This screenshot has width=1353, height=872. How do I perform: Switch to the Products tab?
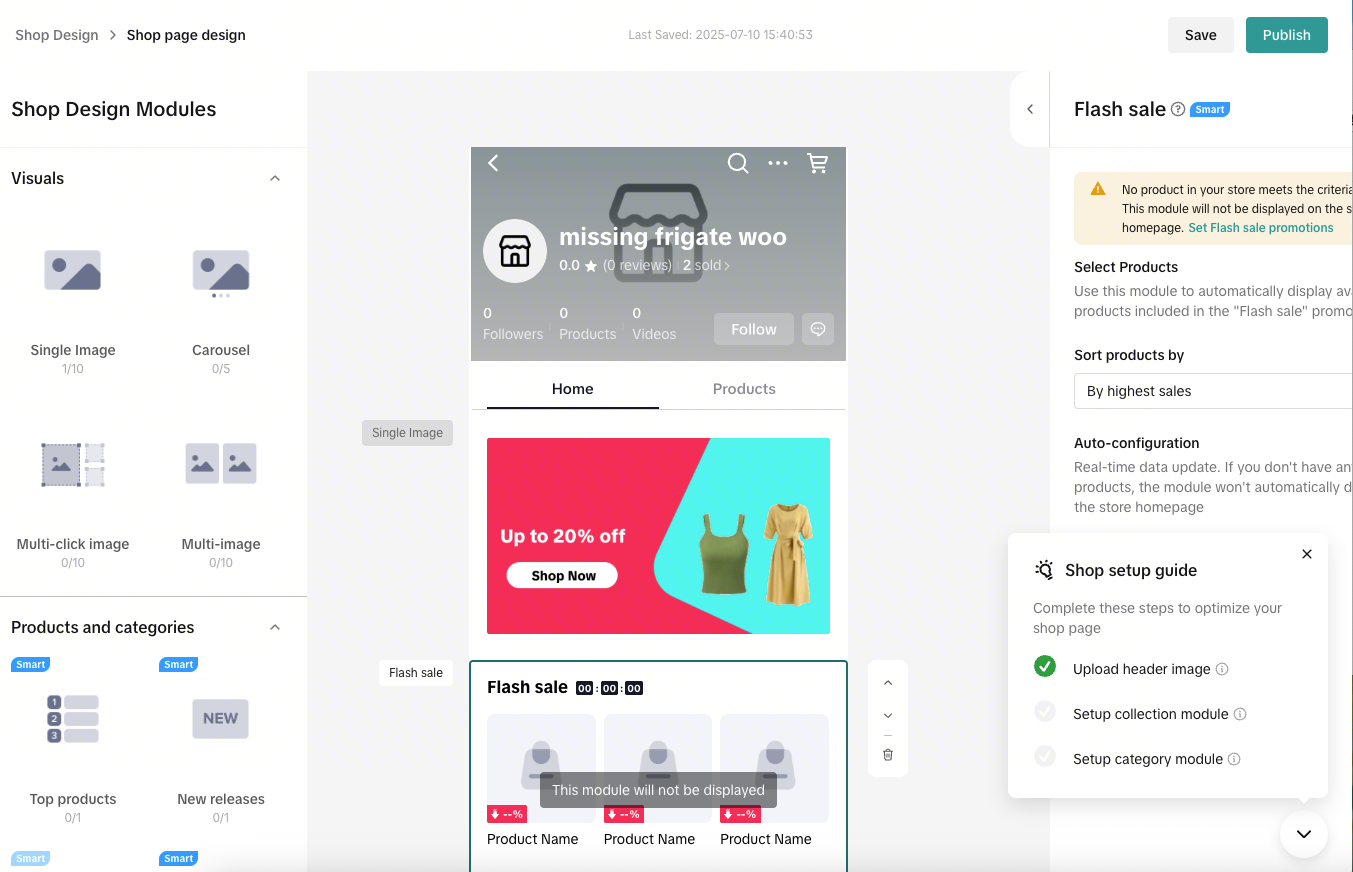pos(744,389)
